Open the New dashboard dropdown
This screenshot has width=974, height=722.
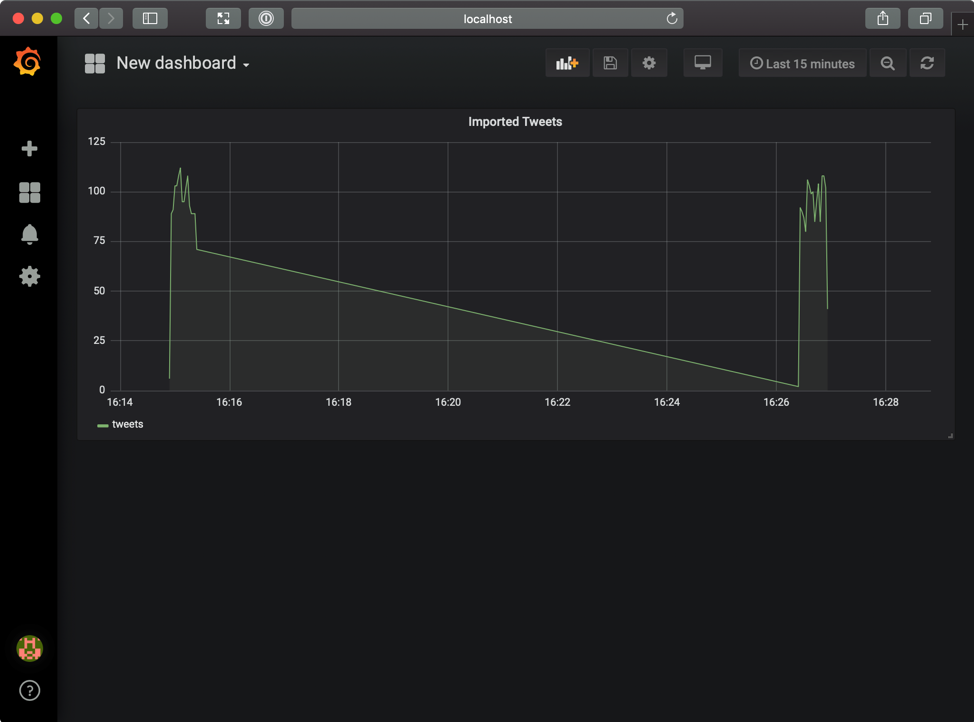(182, 63)
